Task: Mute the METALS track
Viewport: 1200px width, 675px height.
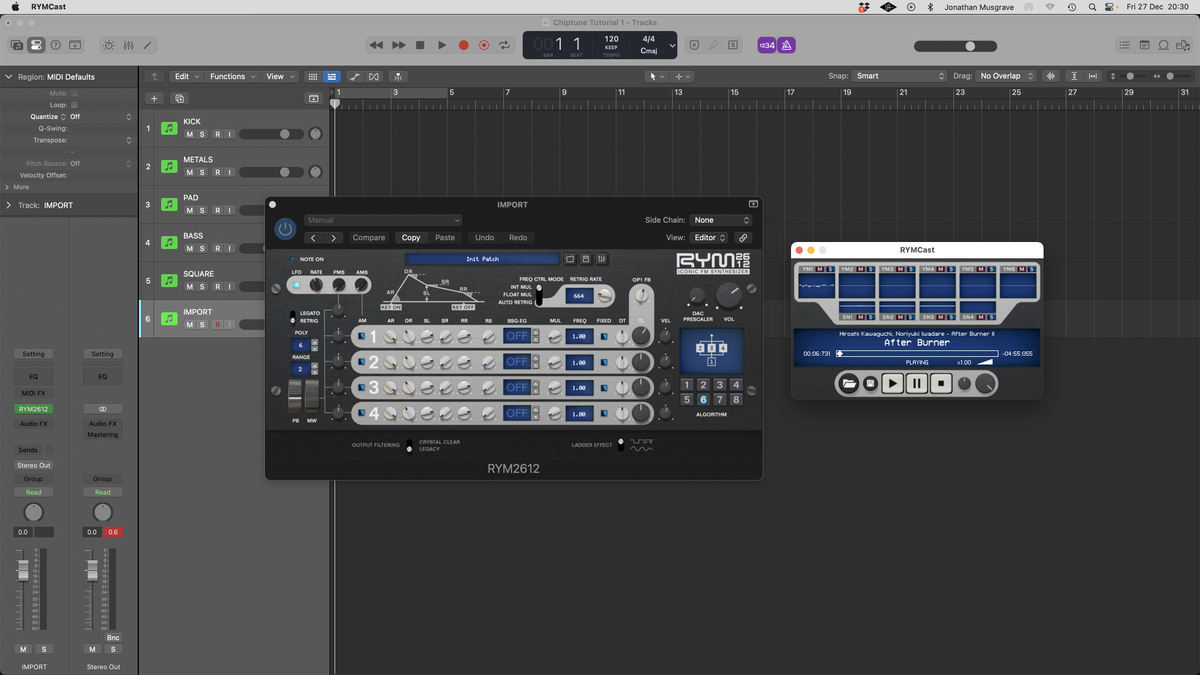Action: tap(189, 171)
